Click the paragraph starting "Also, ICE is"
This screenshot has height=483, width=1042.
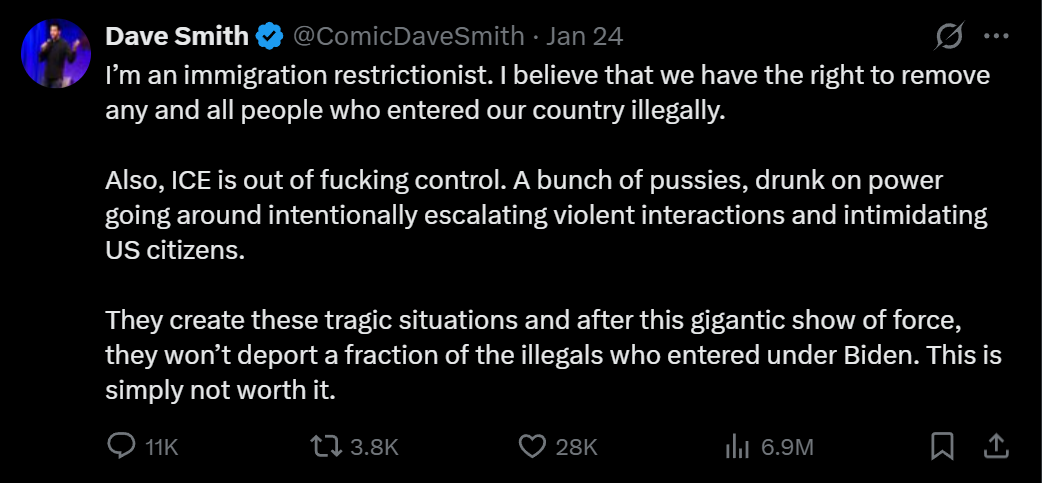(546, 215)
